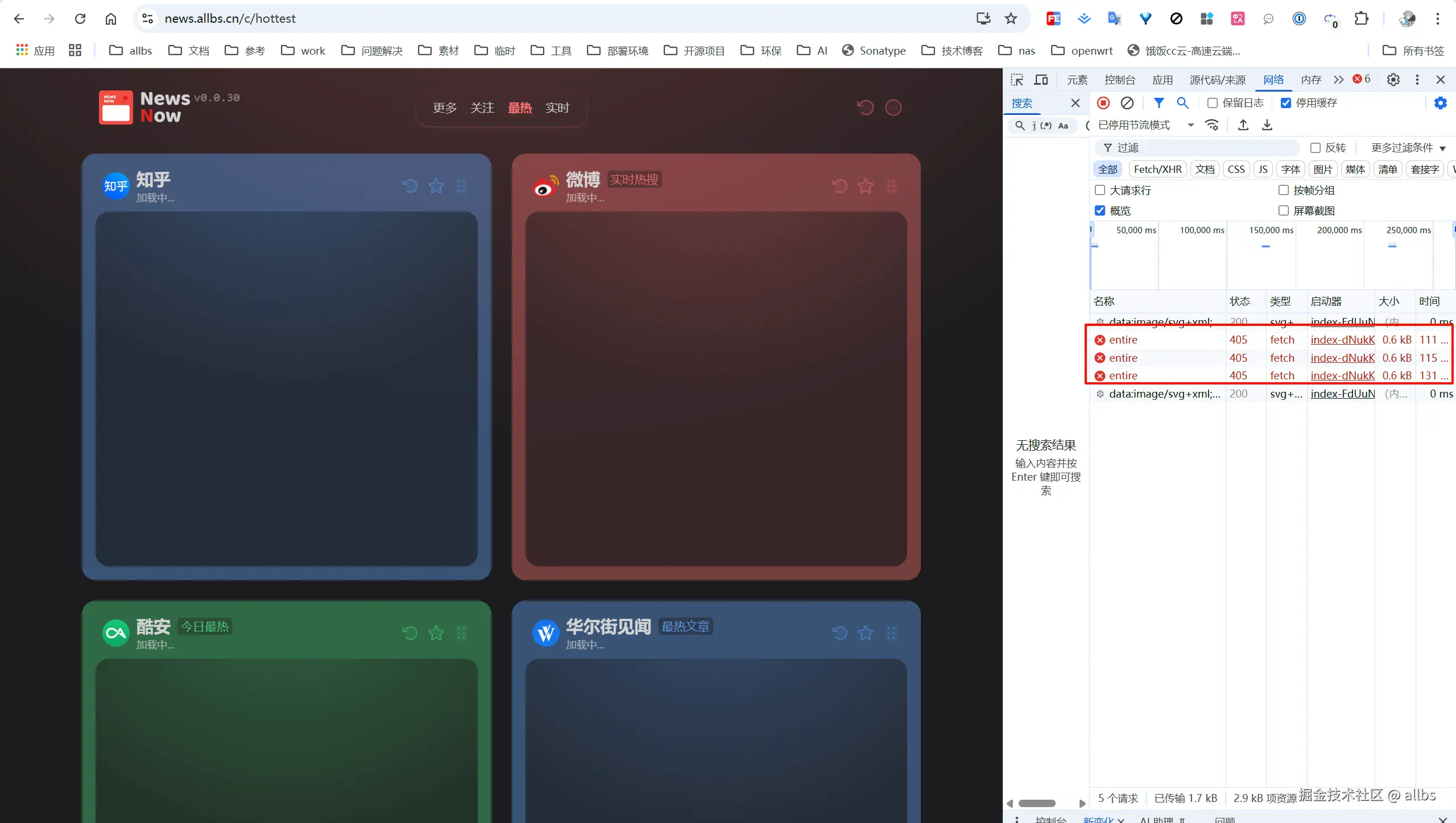Star the 微博 news card
Image resolution: width=1456 pixels, height=823 pixels.
[x=866, y=186]
